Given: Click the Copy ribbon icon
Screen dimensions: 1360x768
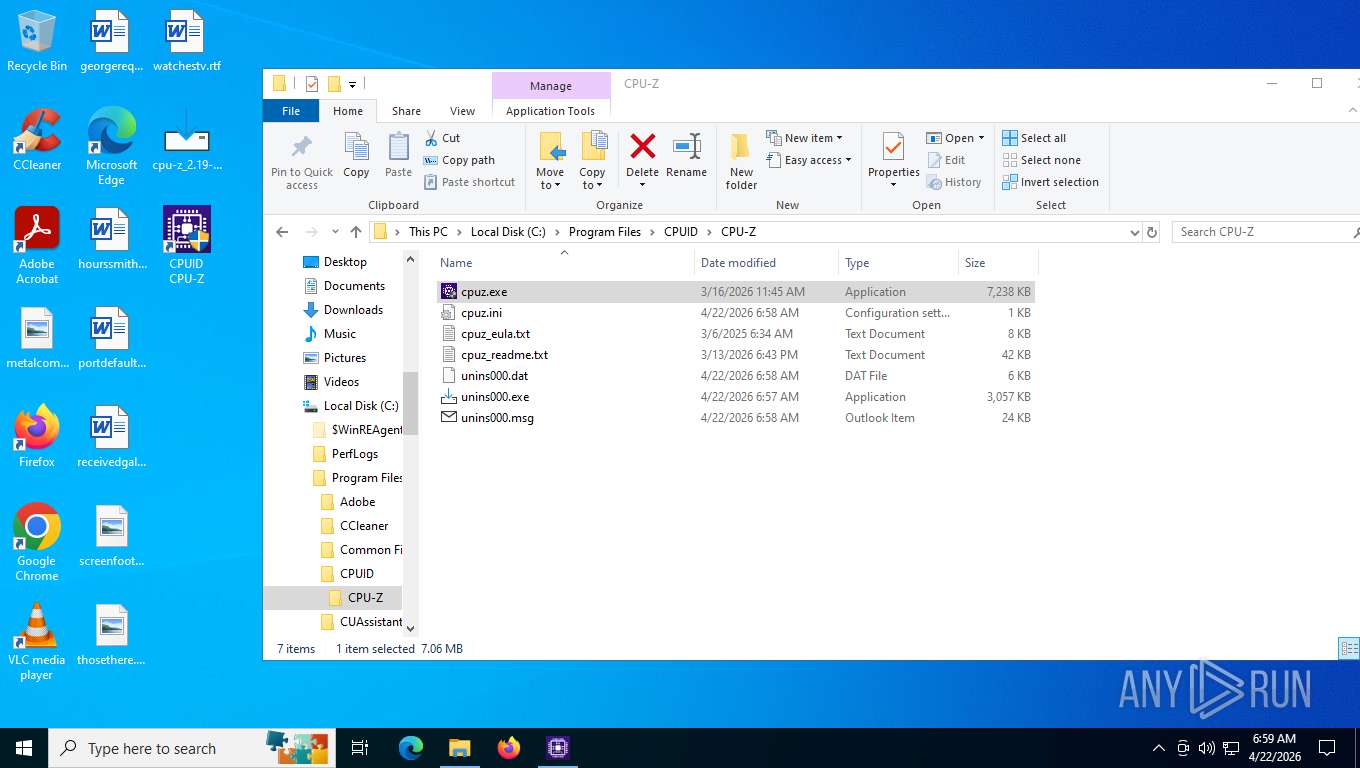Looking at the screenshot, I should 356,155.
